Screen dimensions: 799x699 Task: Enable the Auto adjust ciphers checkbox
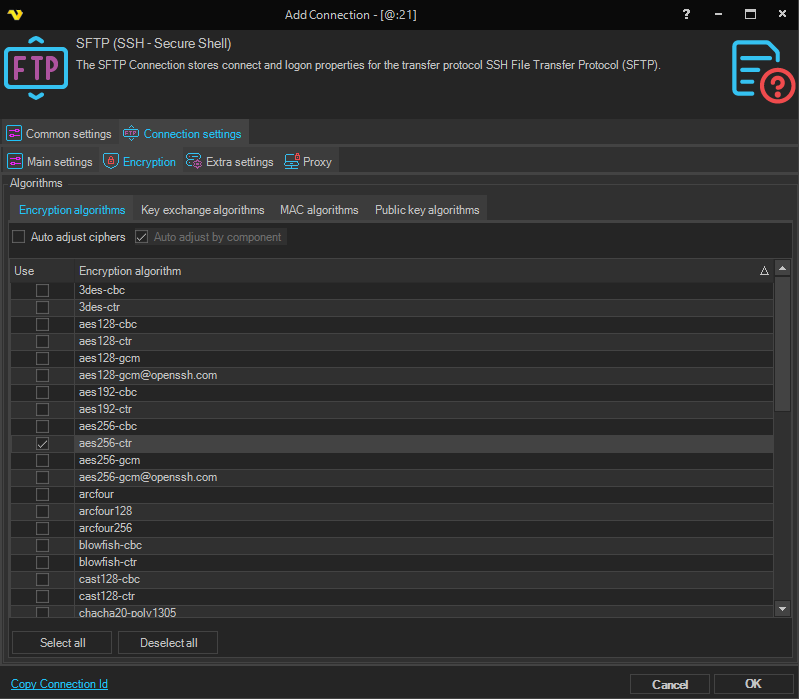coord(19,237)
